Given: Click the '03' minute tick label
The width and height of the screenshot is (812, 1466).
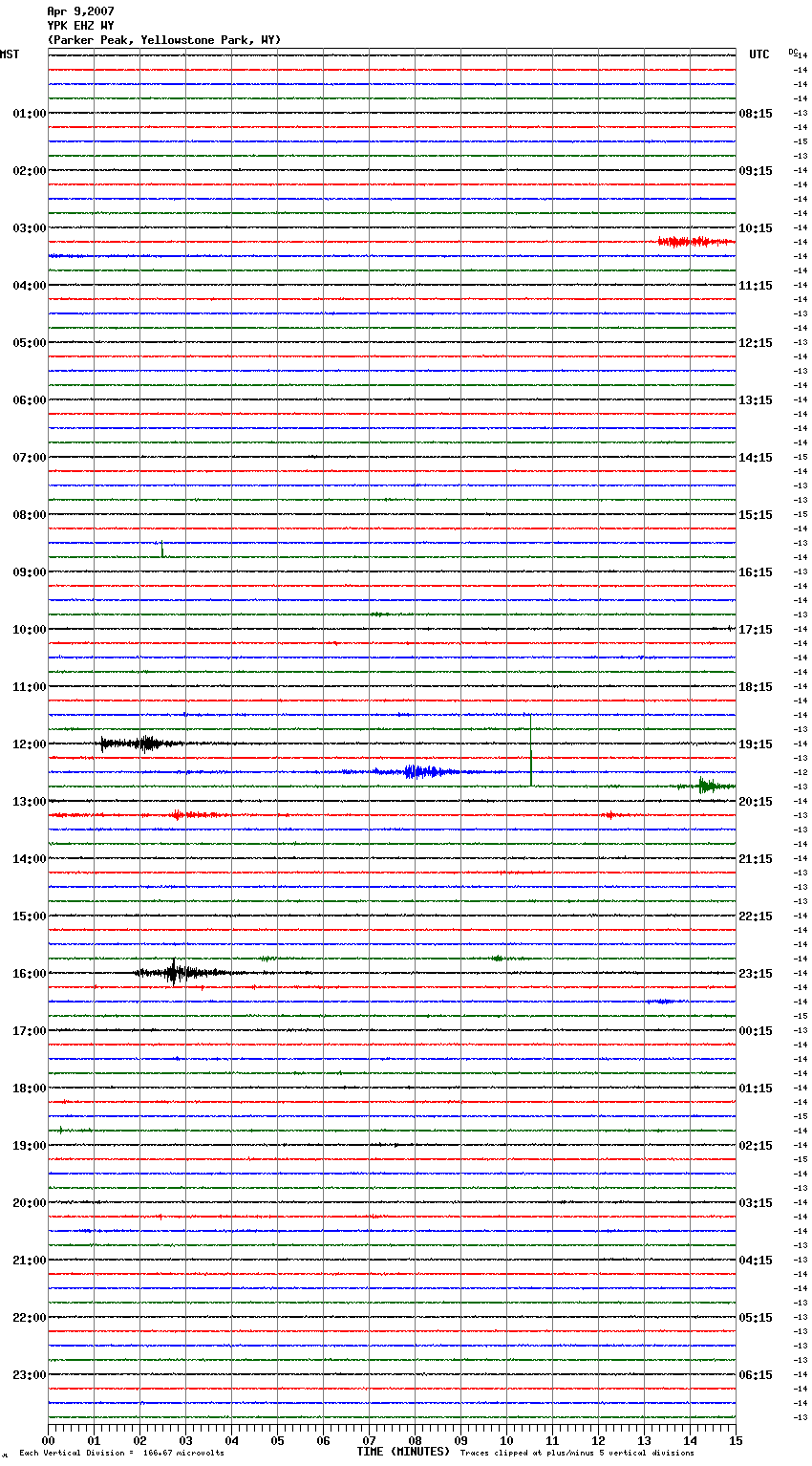Looking at the screenshot, I should [186, 1440].
